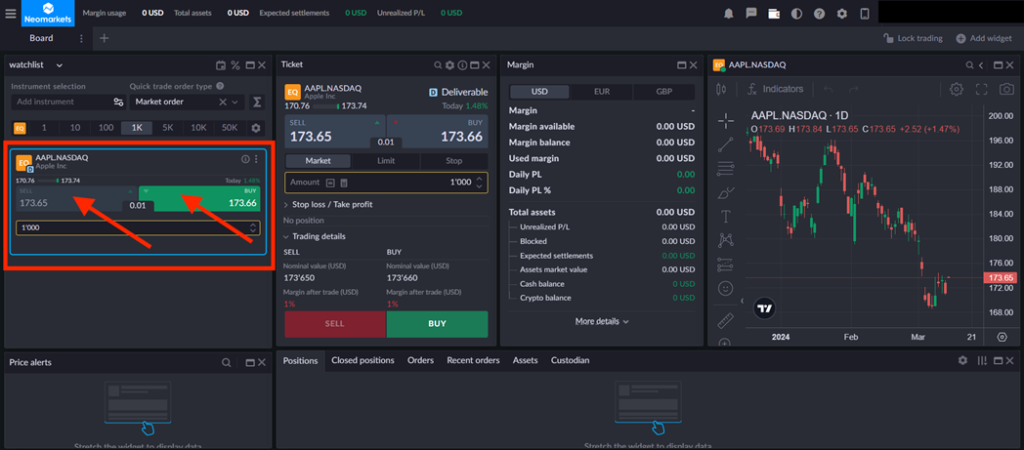Click the Add widget button
Screen dimensions: 1024x450
(984, 38)
